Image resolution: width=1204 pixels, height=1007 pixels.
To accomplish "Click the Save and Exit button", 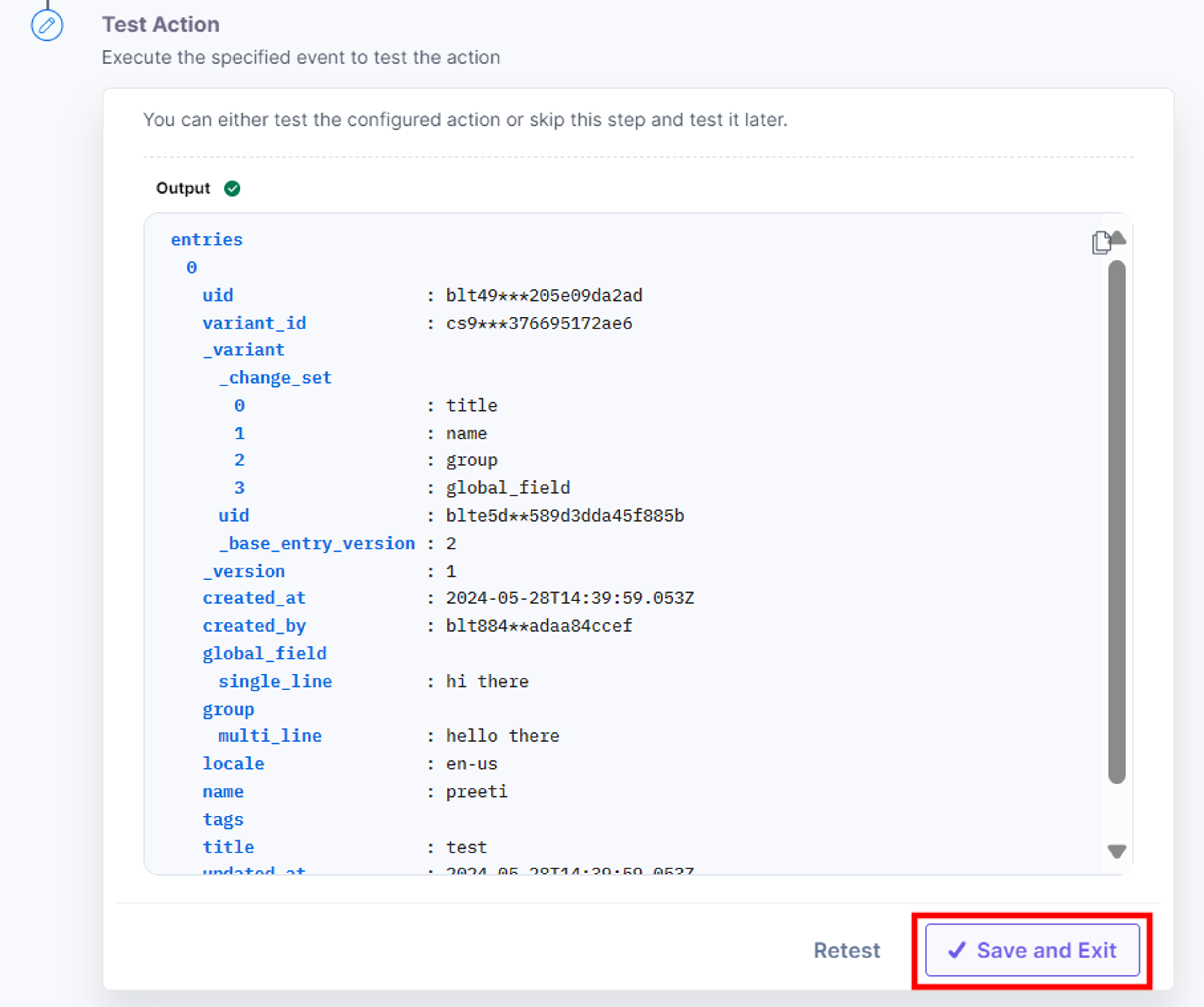I will pyautogui.click(x=1032, y=950).
